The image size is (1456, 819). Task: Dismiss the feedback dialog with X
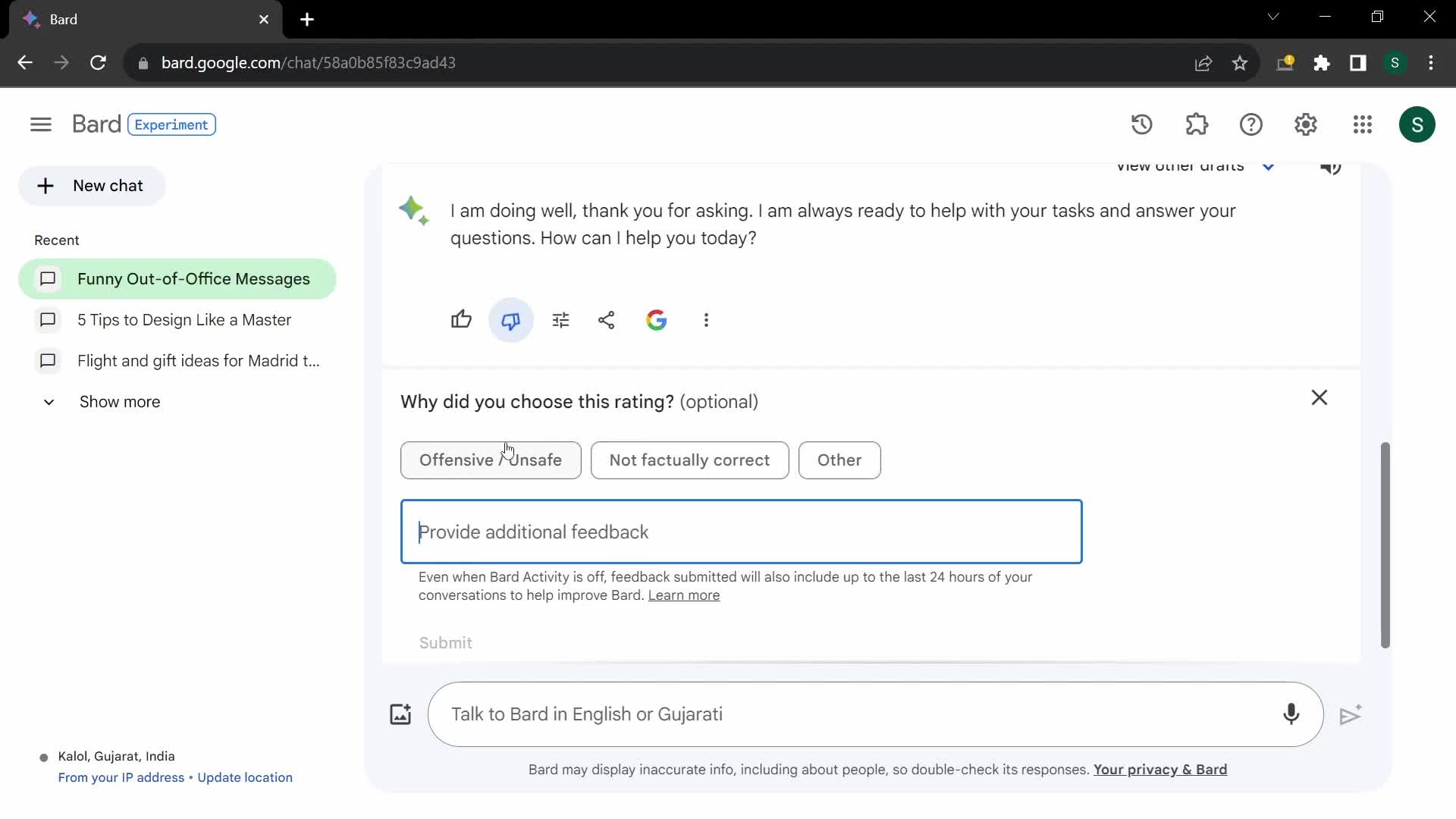tap(1320, 398)
